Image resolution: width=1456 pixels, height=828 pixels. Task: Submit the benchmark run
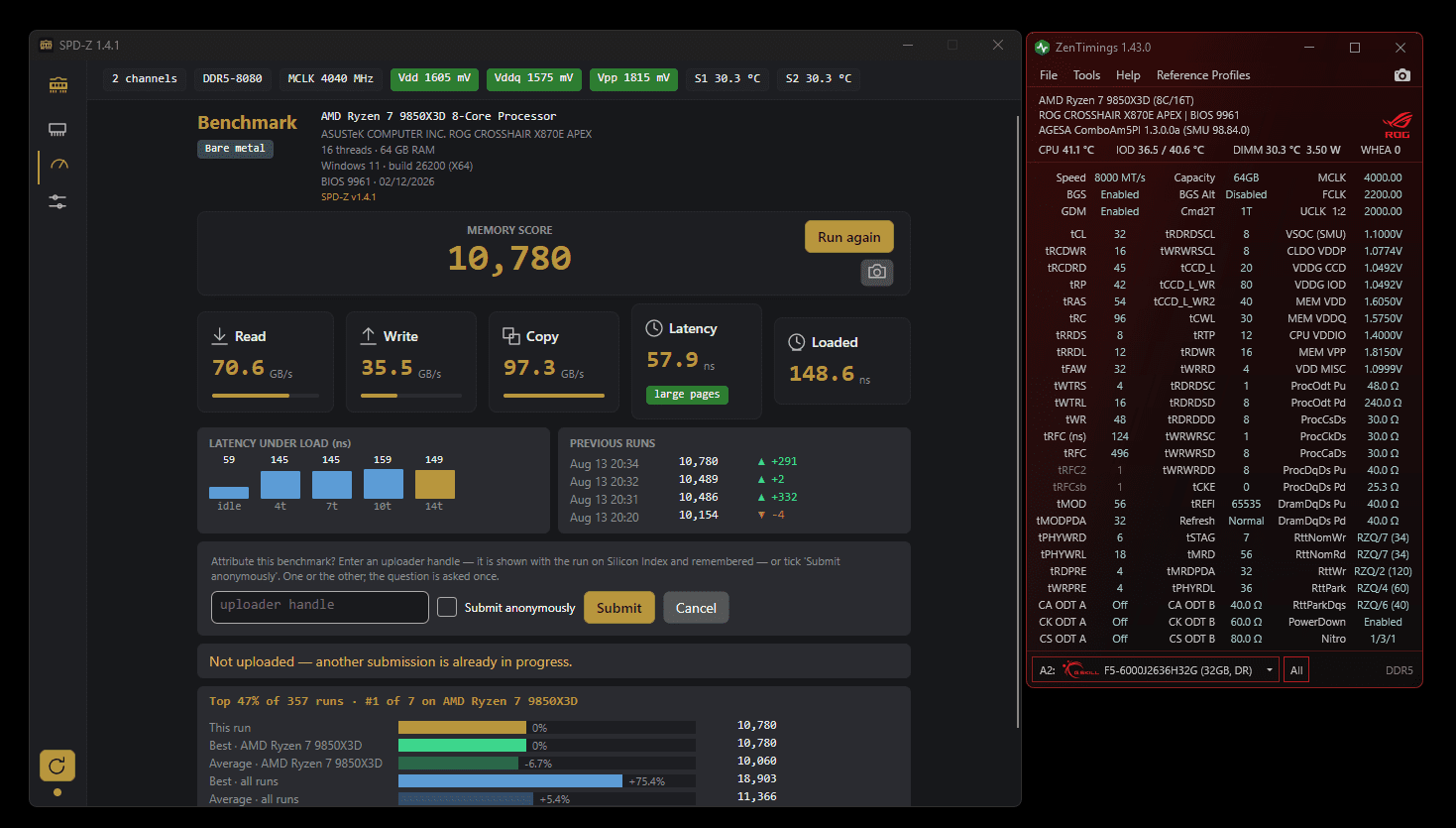619,608
